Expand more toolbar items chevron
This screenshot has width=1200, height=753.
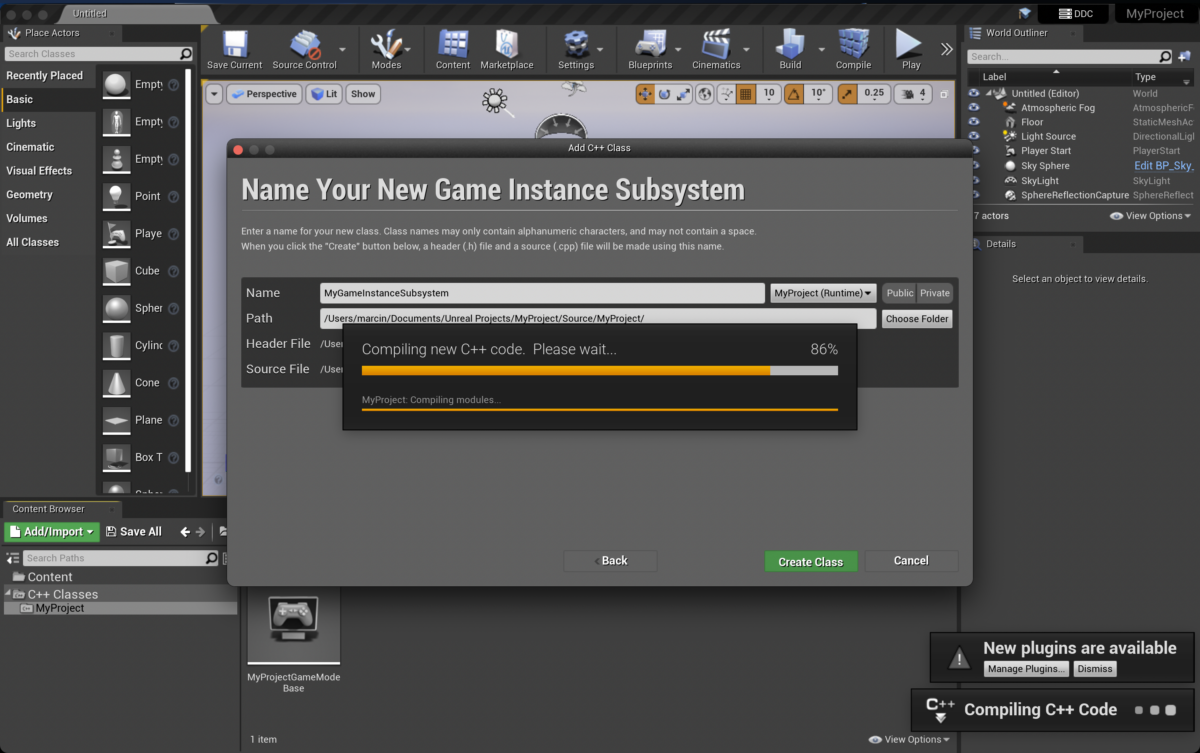946,49
